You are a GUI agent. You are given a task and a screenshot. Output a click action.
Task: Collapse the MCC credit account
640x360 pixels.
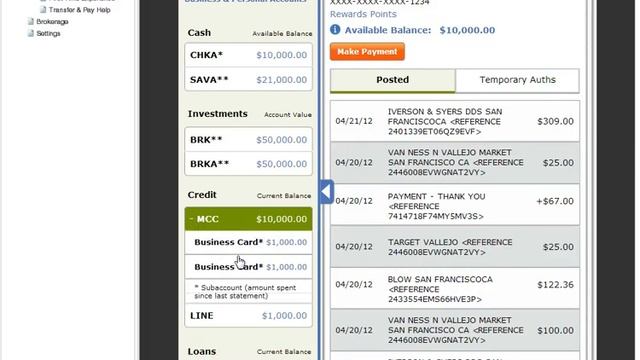click(x=248, y=219)
